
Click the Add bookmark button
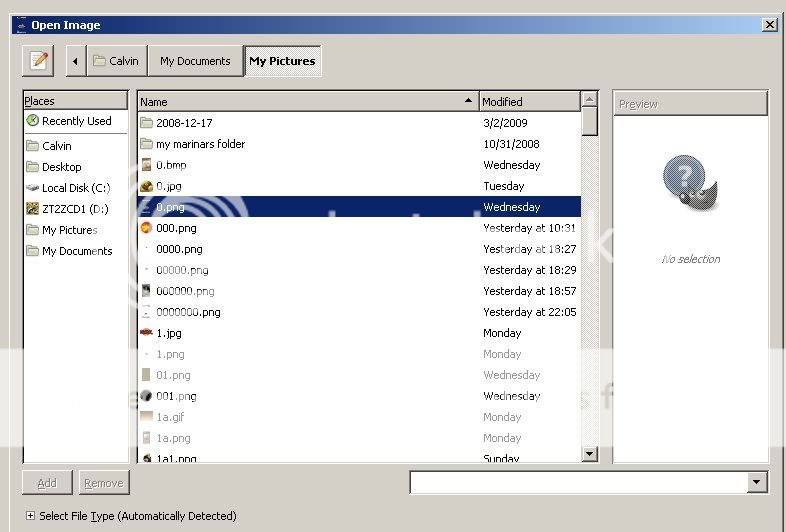coord(47,483)
